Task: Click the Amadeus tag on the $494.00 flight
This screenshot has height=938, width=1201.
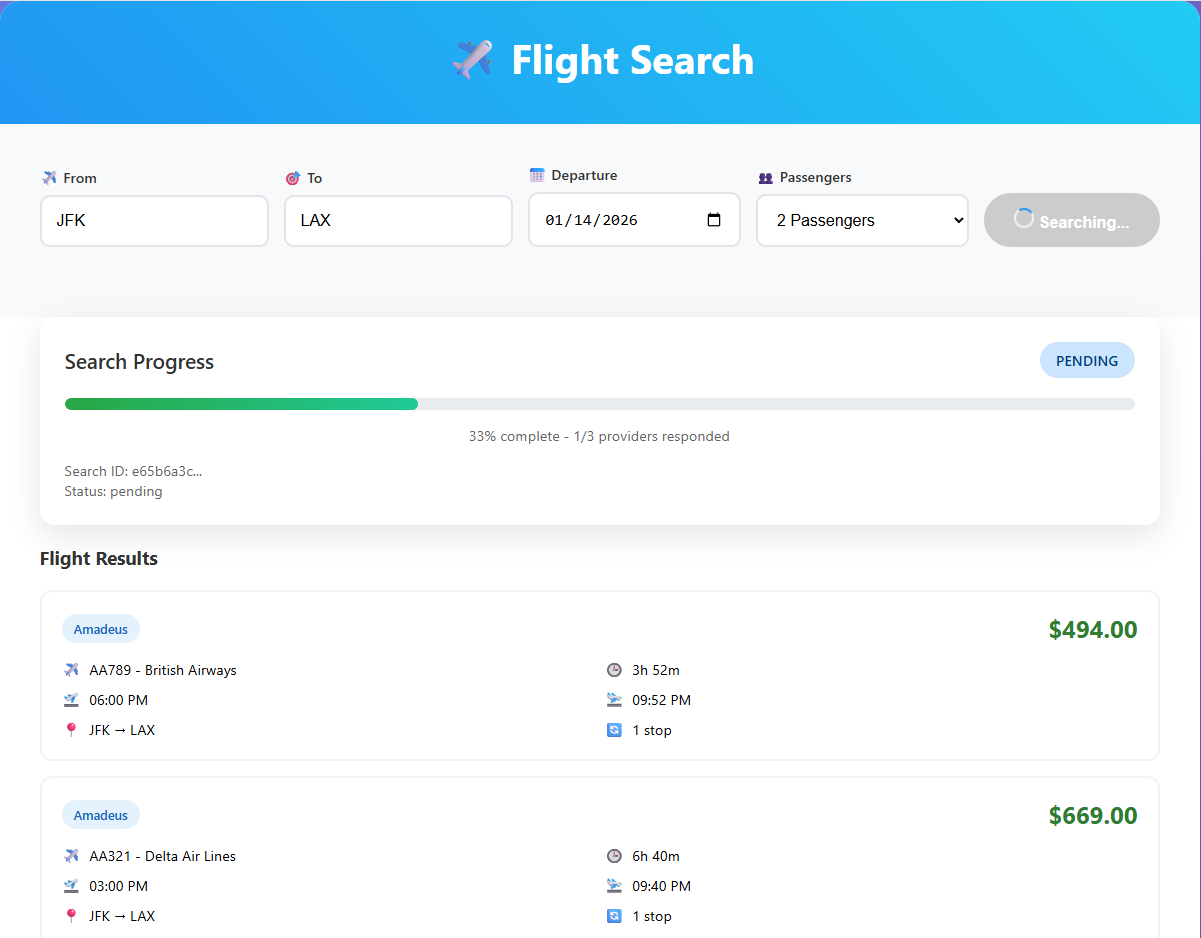Action: 101,629
